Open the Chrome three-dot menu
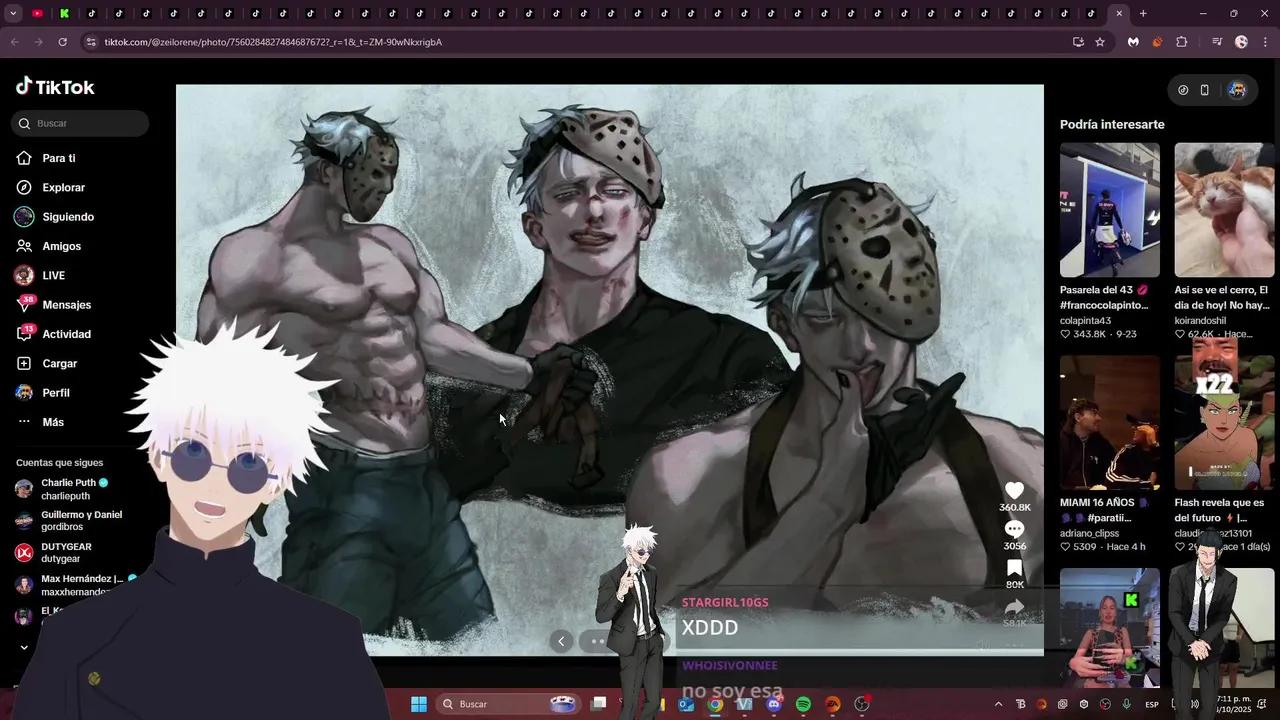1280x720 pixels. tap(1266, 42)
